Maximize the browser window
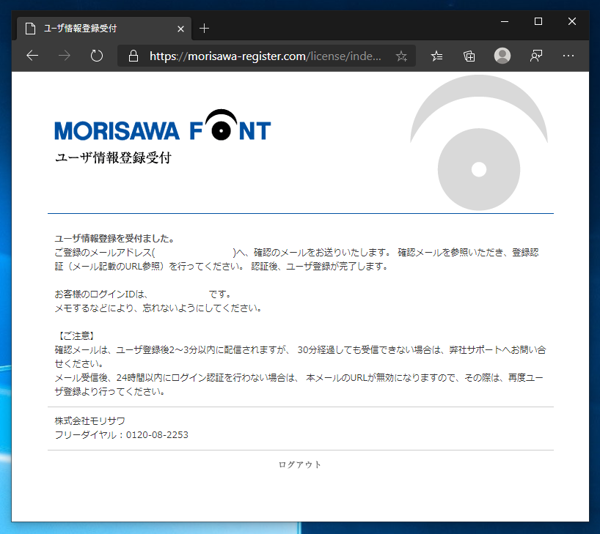600x534 pixels. tap(538, 21)
